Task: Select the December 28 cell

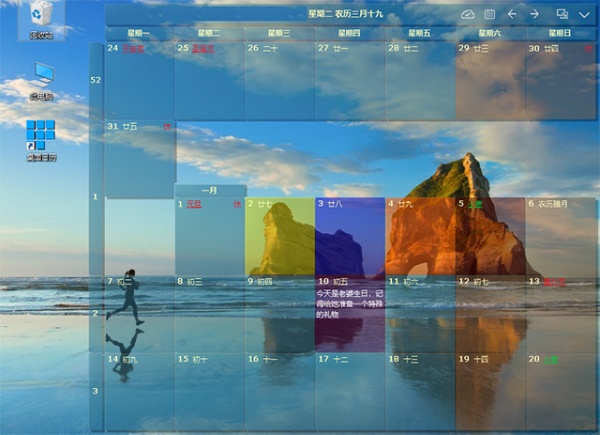Action: 420,81
